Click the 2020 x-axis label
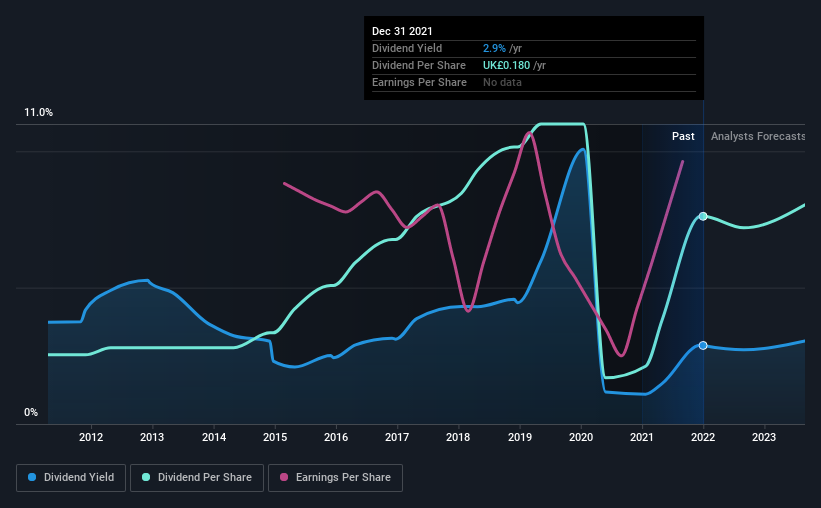The width and height of the screenshot is (821, 508). click(581, 437)
